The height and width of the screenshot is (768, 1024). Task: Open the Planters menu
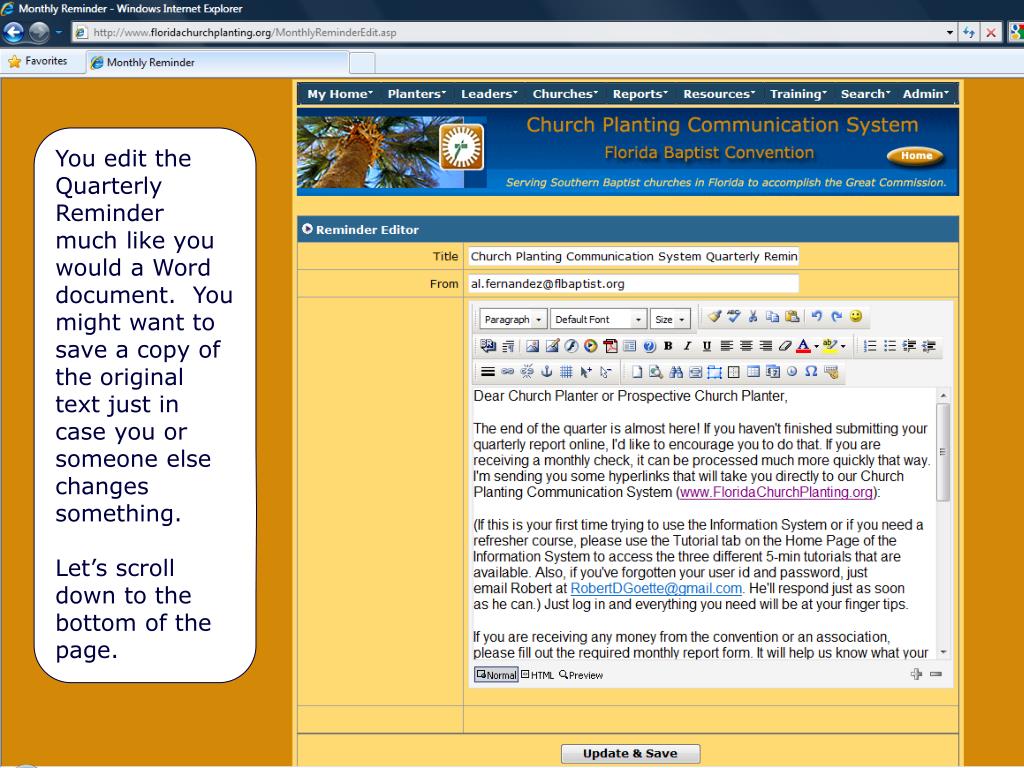pos(417,94)
